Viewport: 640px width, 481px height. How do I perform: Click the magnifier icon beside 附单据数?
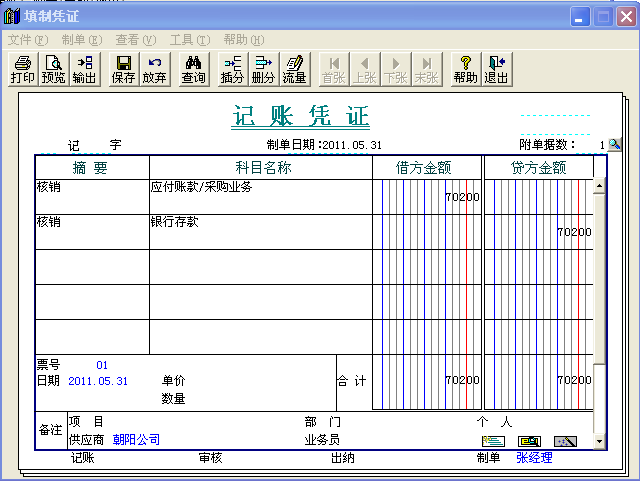[614, 144]
